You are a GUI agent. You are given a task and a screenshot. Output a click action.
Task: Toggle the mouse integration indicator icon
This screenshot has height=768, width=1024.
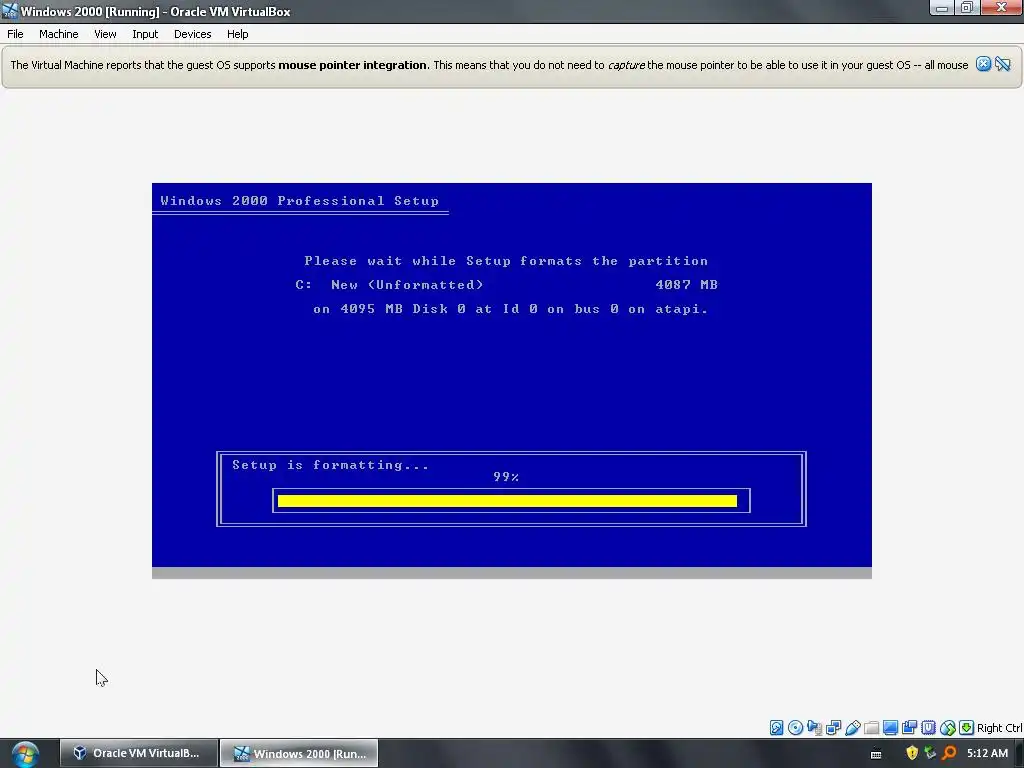pos(948,728)
